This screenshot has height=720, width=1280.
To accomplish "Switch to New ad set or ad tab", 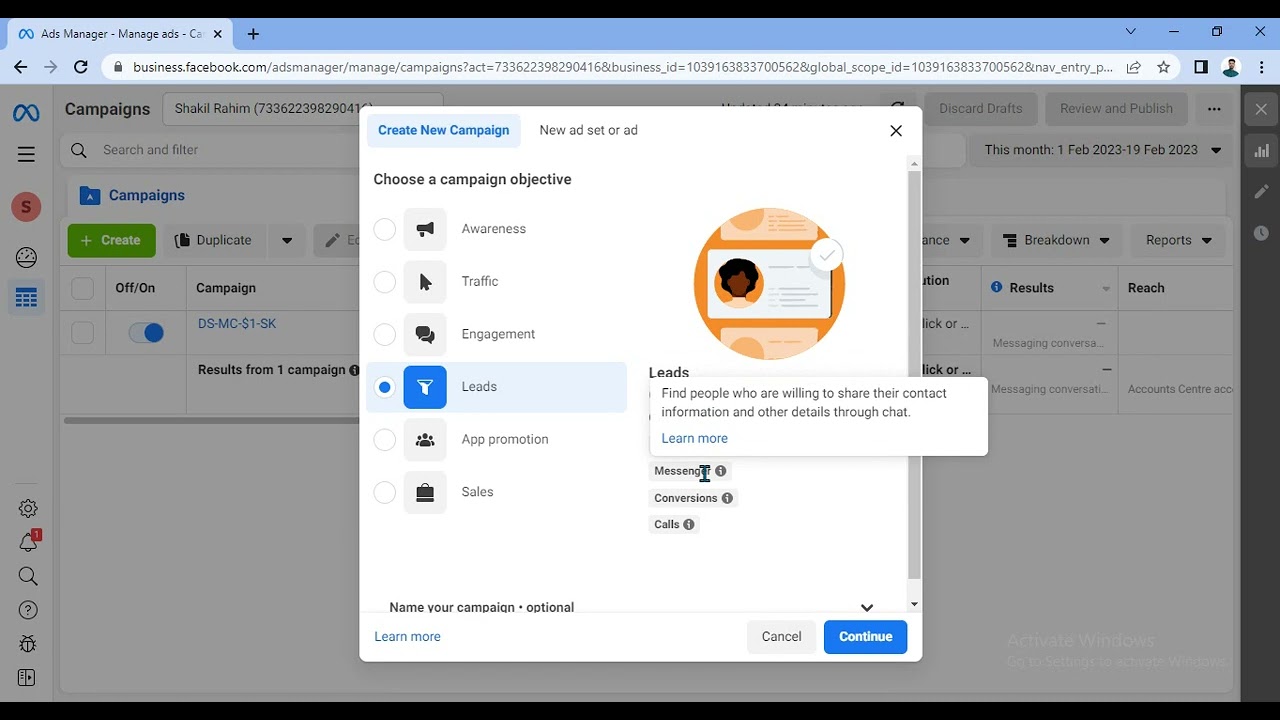I will [x=588, y=131].
